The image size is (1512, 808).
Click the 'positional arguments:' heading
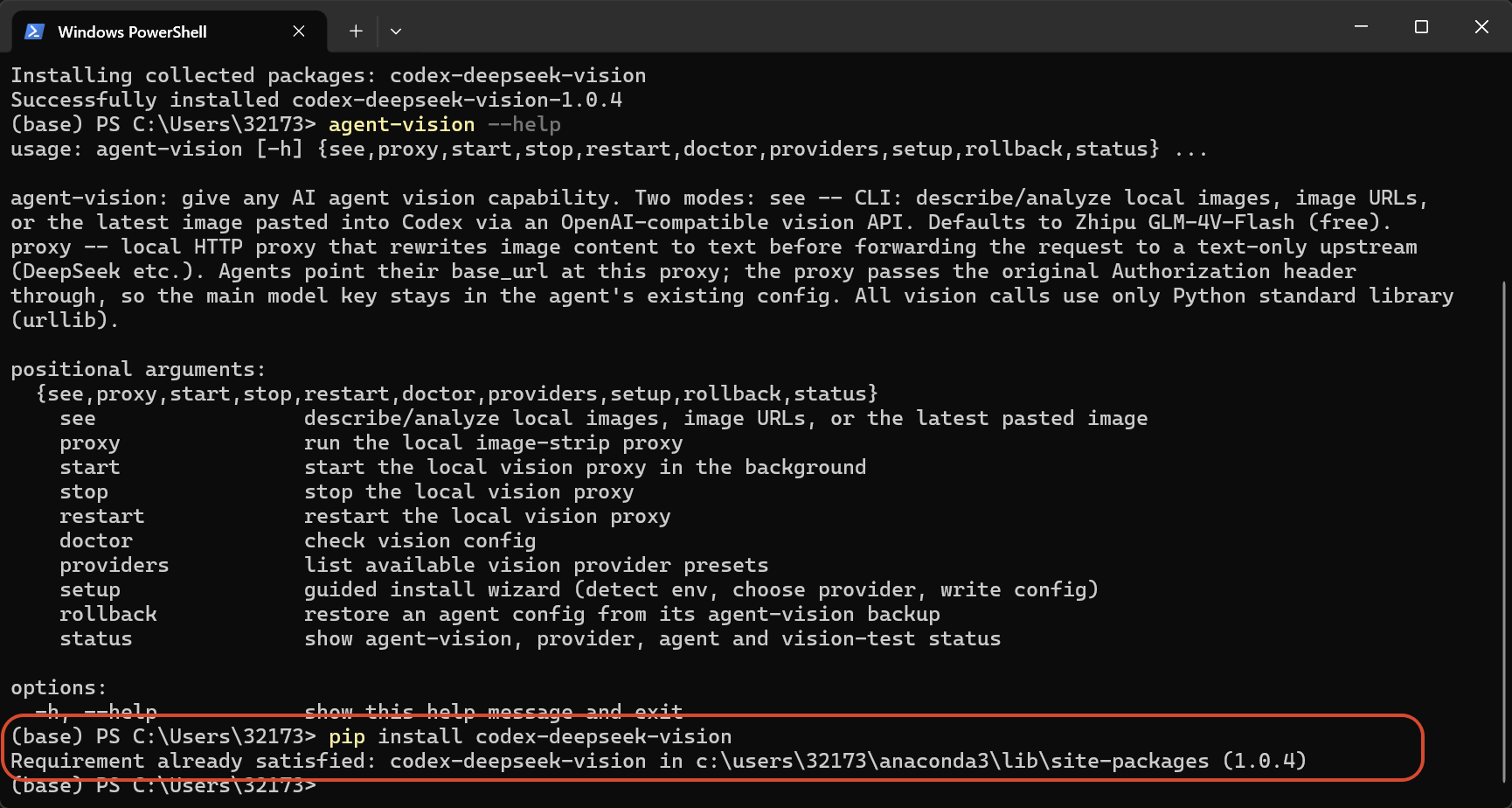coord(139,369)
